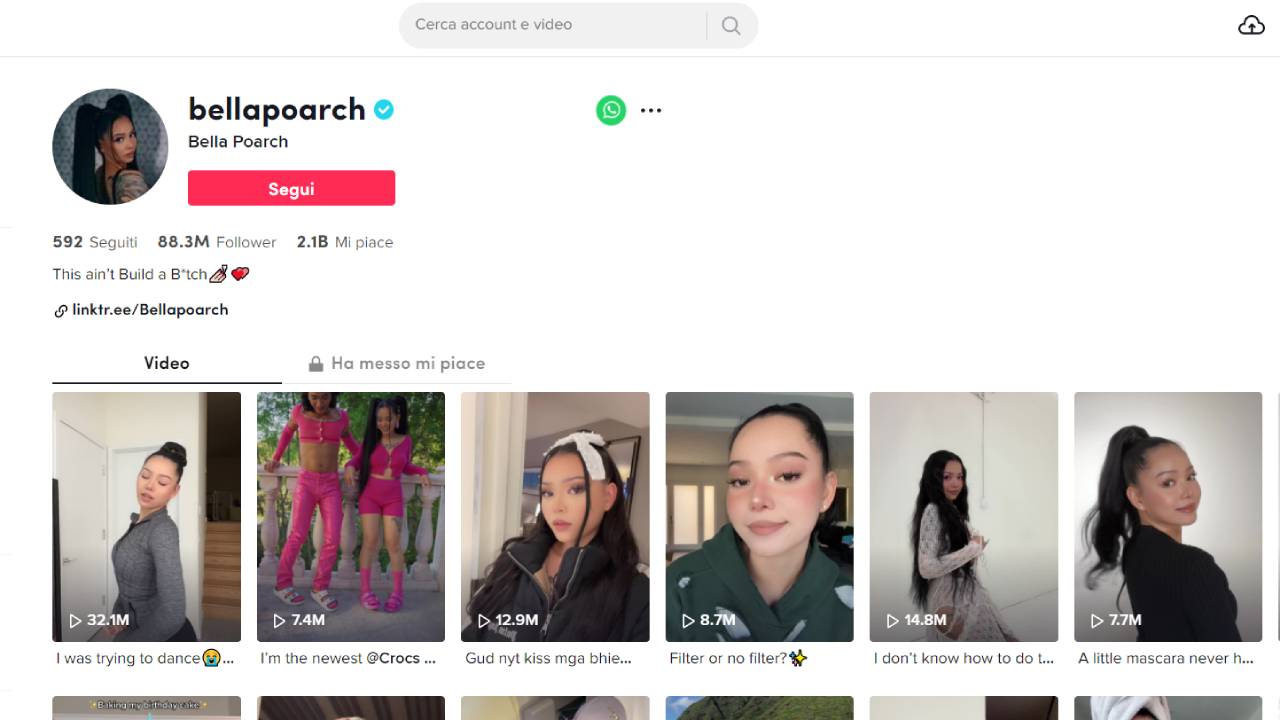Viewport: 1280px width, 720px height.
Task: Click the Segui follow button
Action: pyautogui.click(x=291, y=188)
